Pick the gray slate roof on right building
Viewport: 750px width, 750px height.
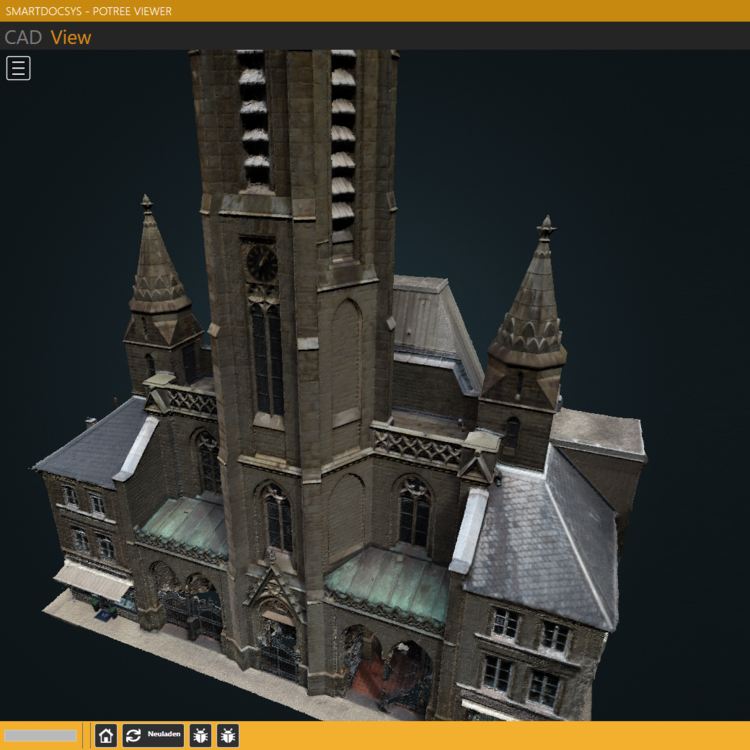(x=545, y=540)
